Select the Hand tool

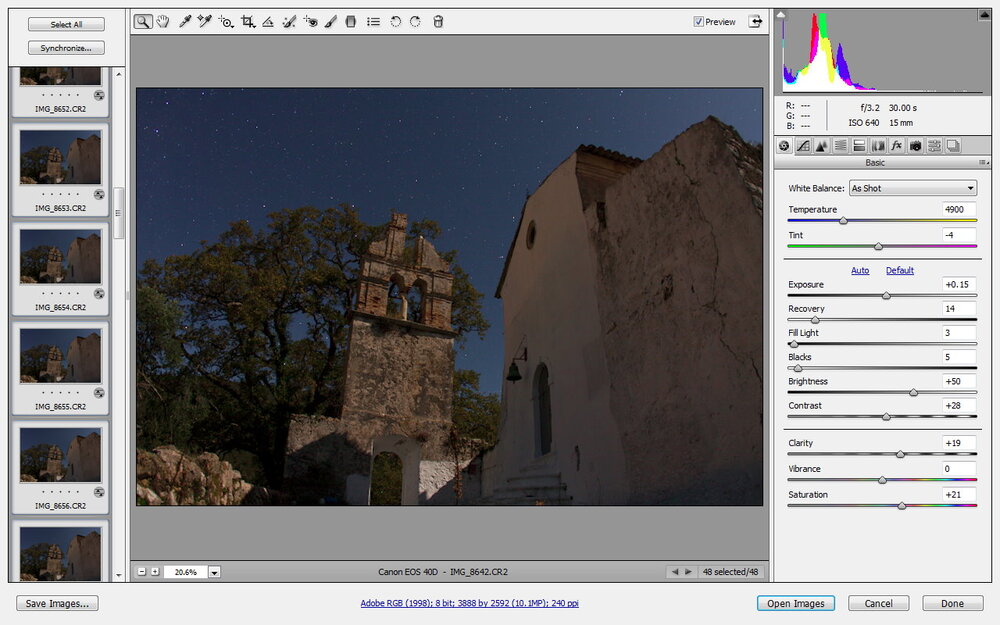(x=163, y=21)
